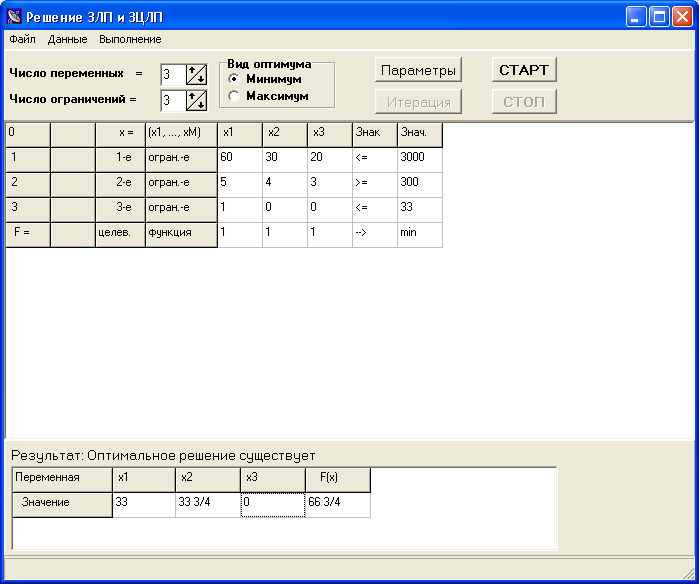Image resolution: width=699 pixels, height=584 pixels.
Task: Click the Переменная header in results table
Action: (62, 480)
